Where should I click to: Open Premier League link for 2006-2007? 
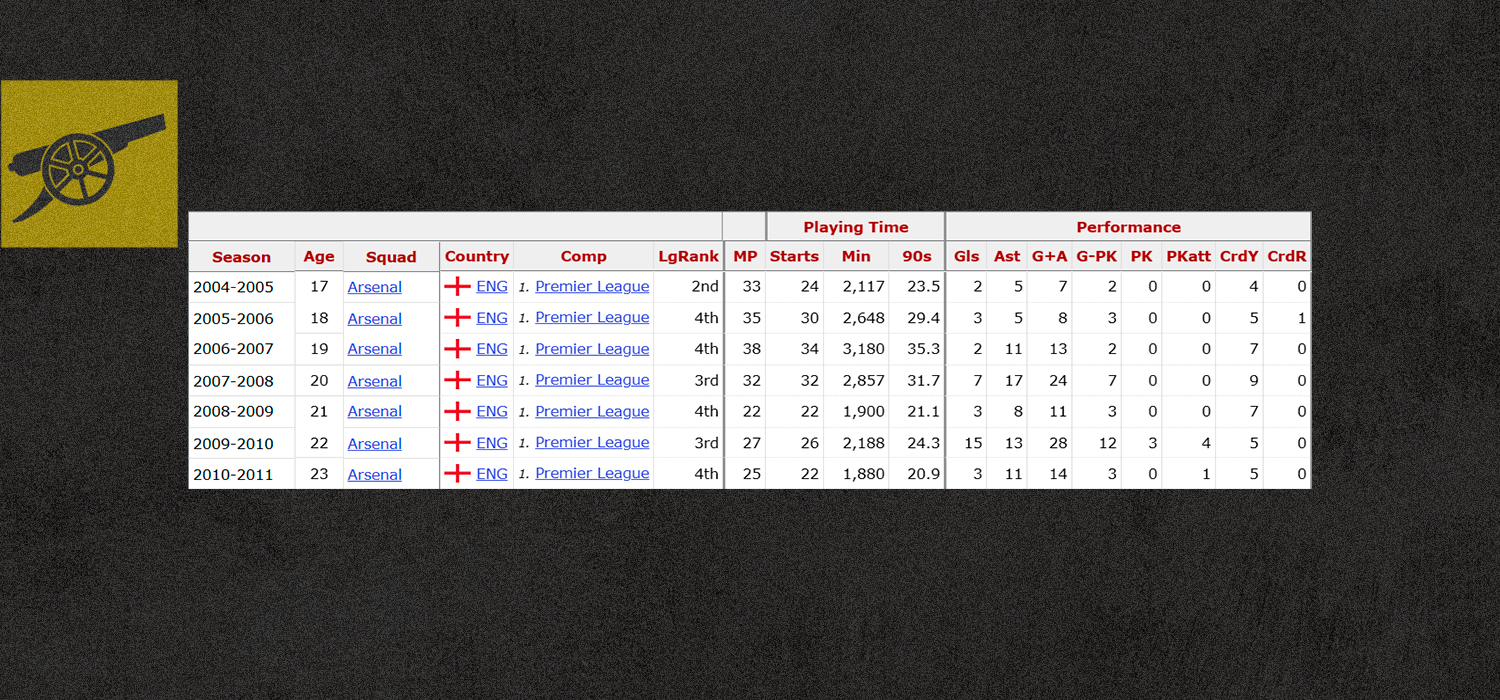592,349
